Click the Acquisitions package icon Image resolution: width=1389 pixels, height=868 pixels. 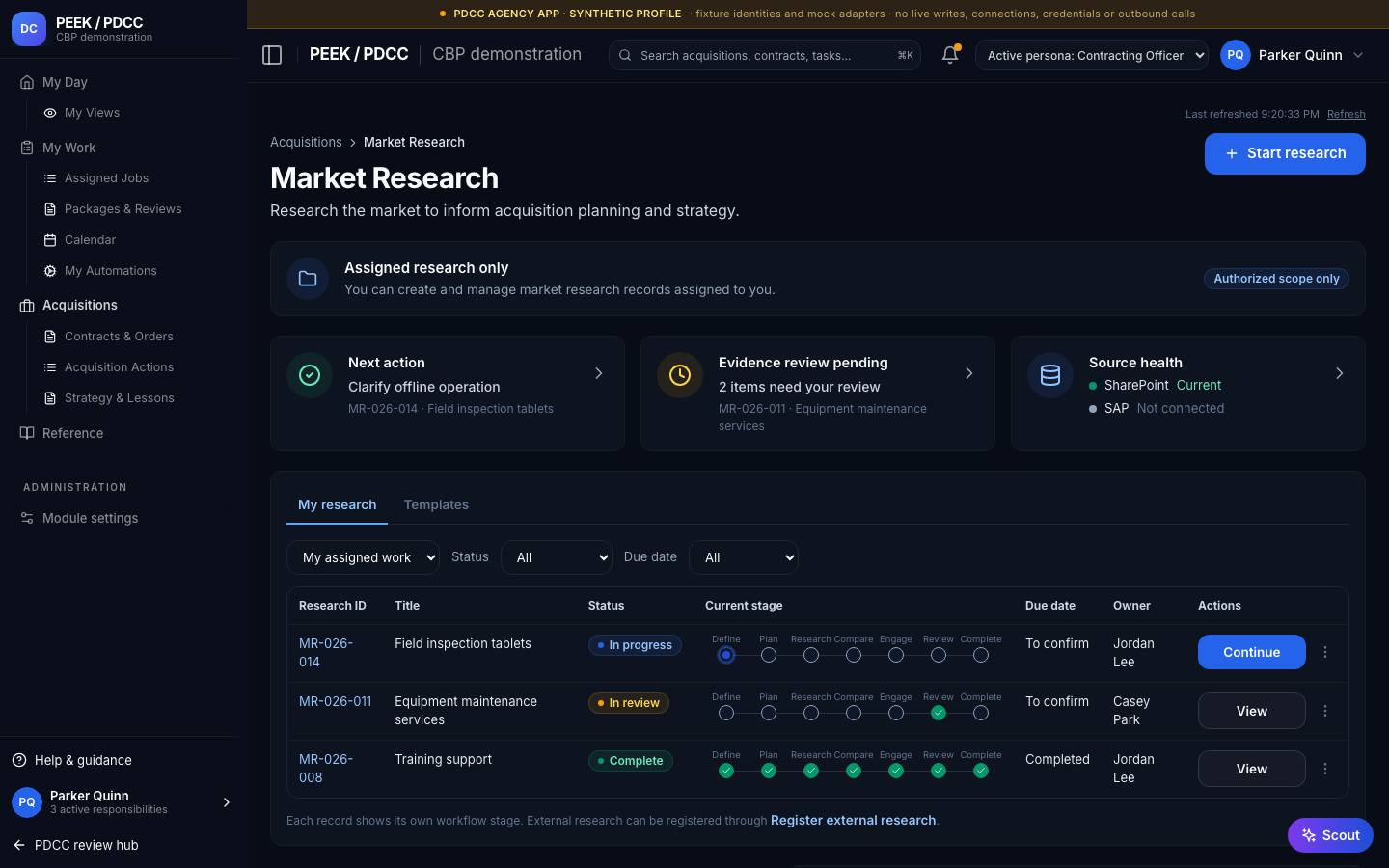(27, 306)
